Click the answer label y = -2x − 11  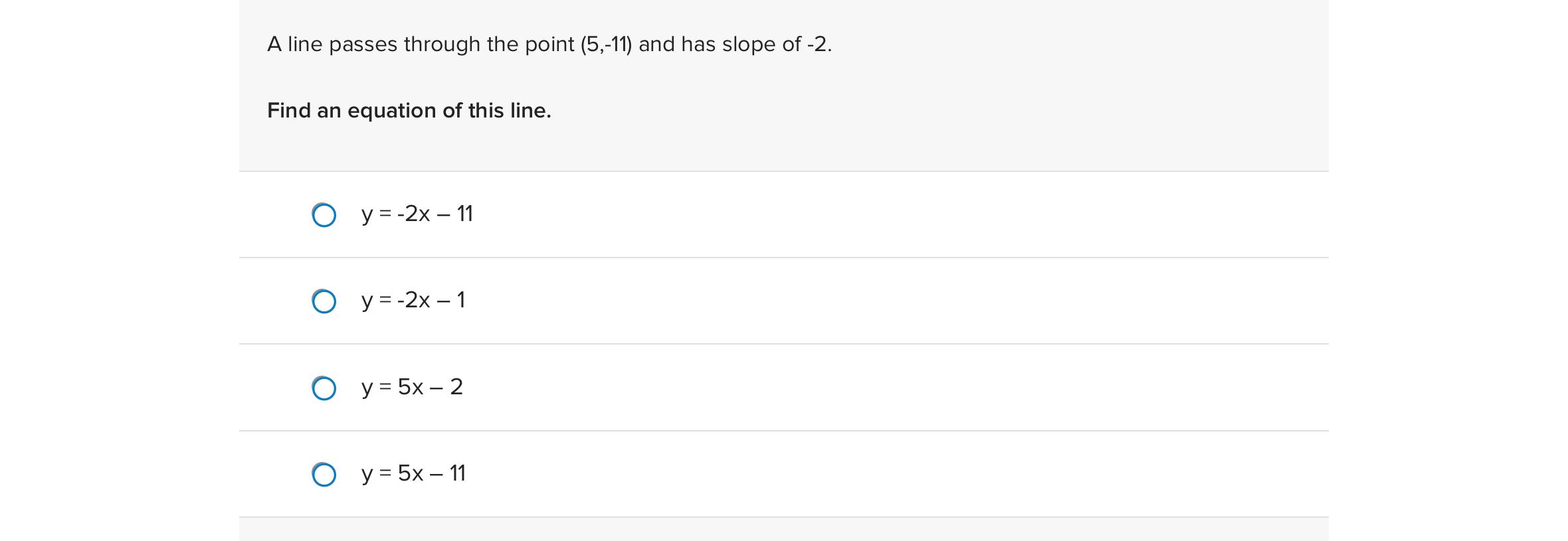(x=417, y=214)
